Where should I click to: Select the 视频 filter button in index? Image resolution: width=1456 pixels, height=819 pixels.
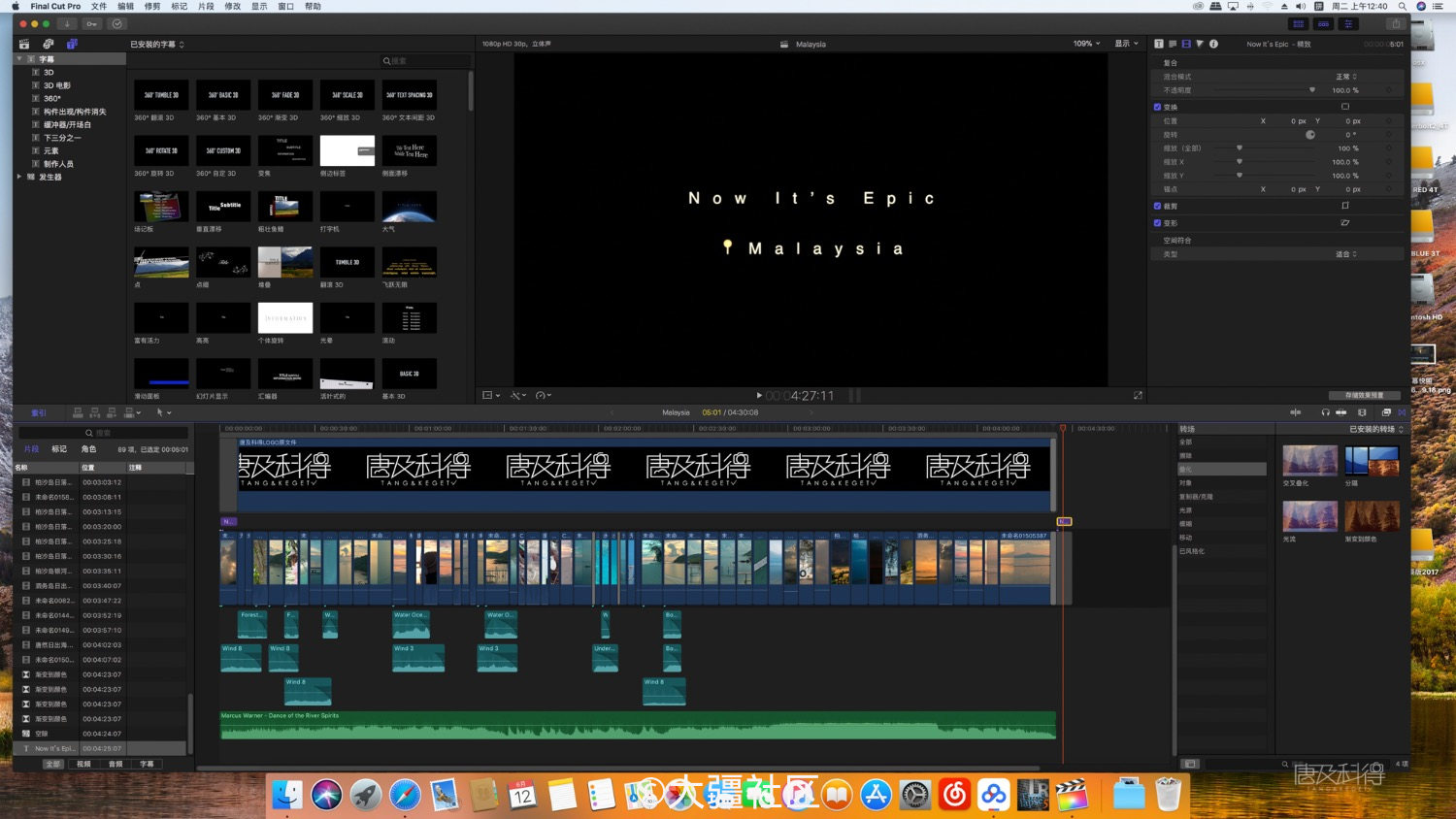click(x=83, y=764)
